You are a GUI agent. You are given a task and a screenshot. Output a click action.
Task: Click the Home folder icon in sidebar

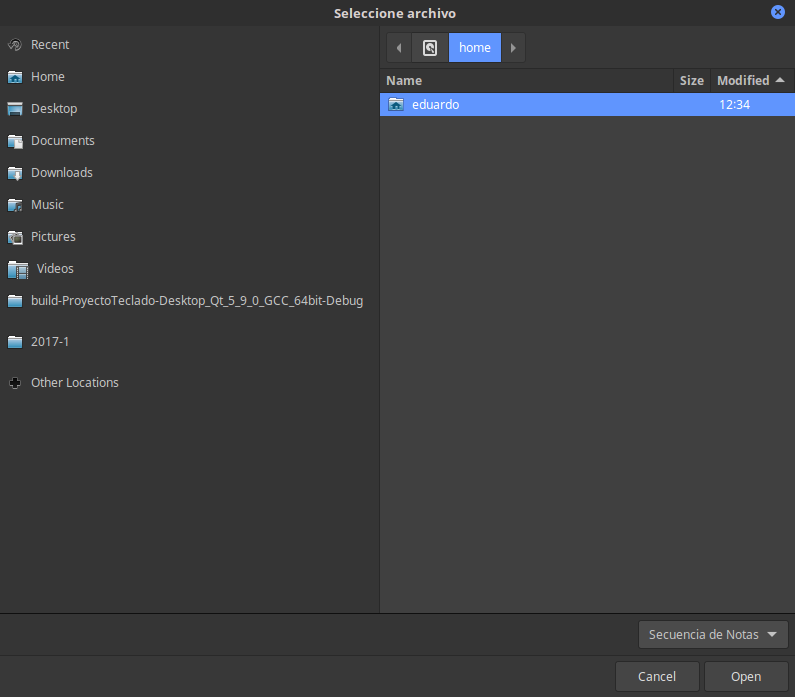click(15, 77)
